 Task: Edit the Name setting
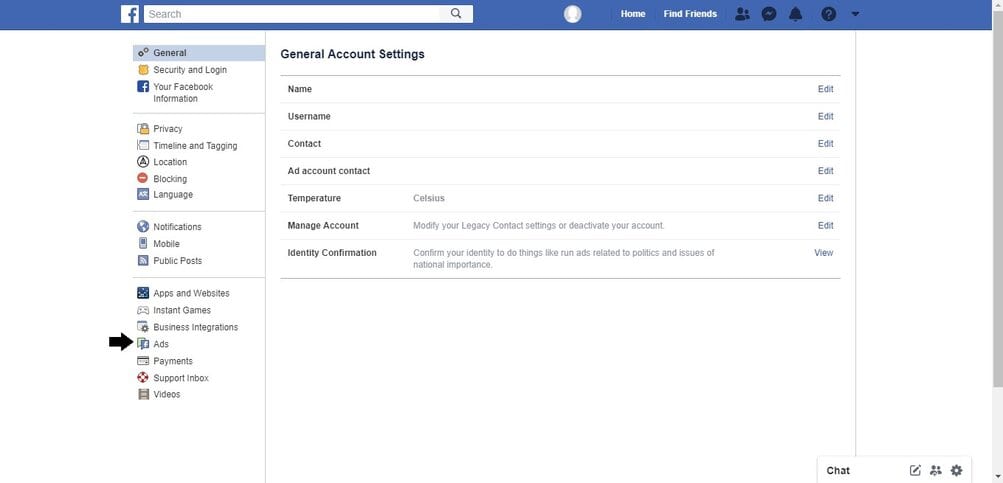pos(825,89)
